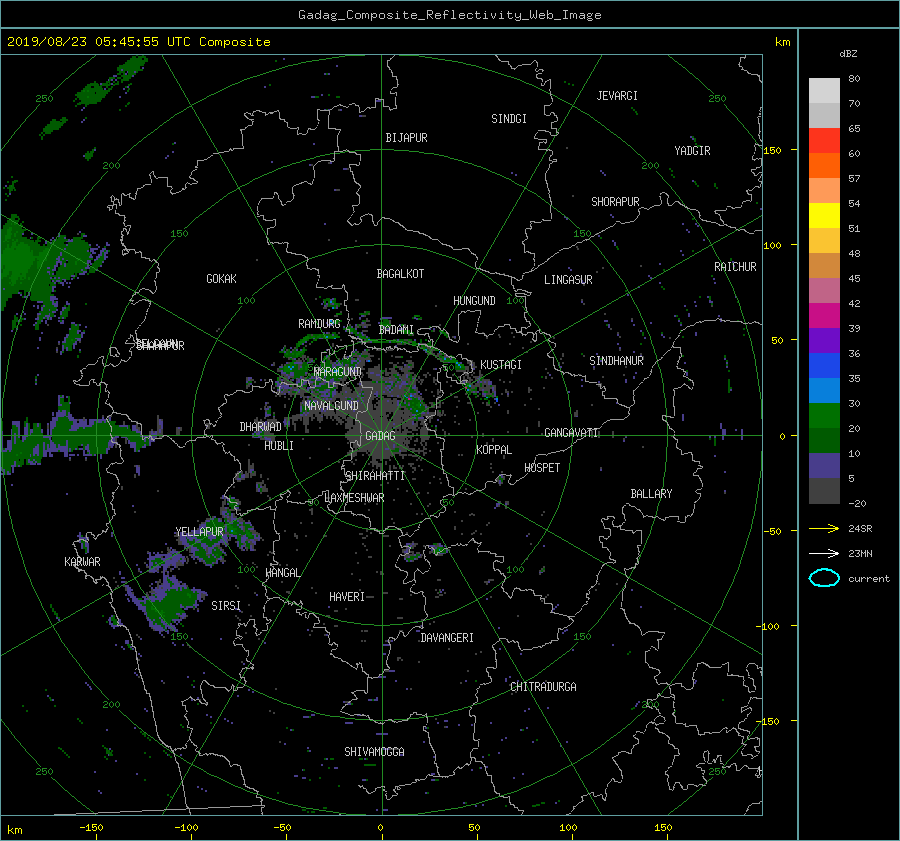Click the LAXMESHWAR label
Viewport: 900px width, 841px height.
354,498
